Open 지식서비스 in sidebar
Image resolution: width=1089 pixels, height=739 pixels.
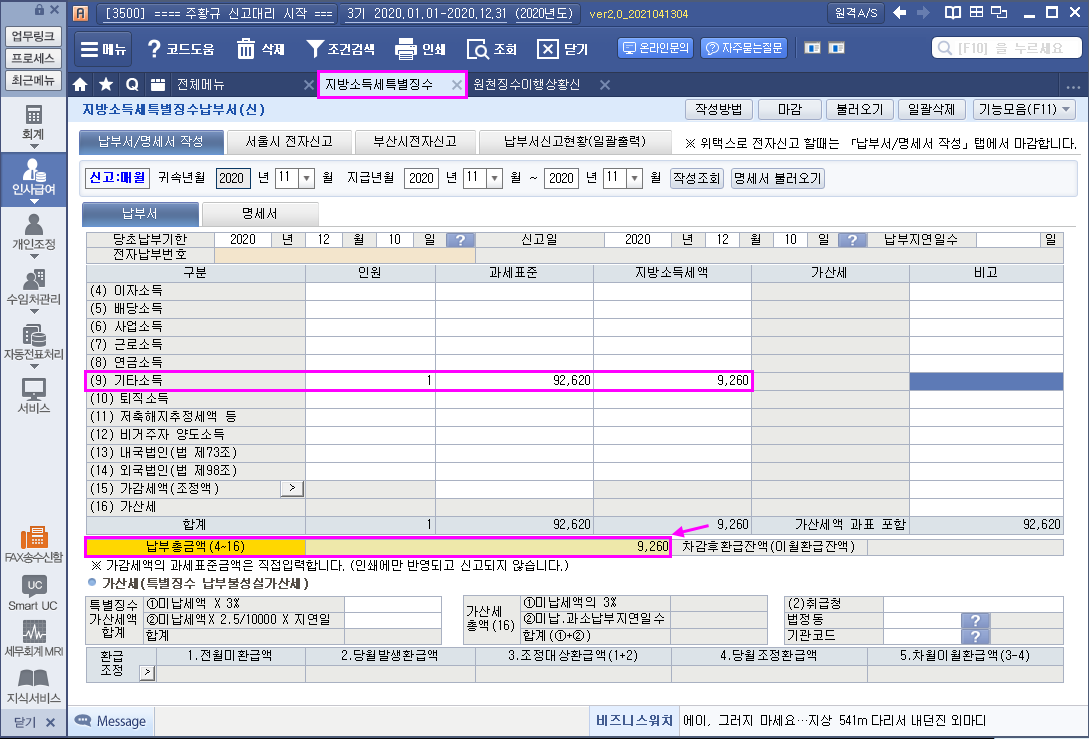click(x=33, y=686)
